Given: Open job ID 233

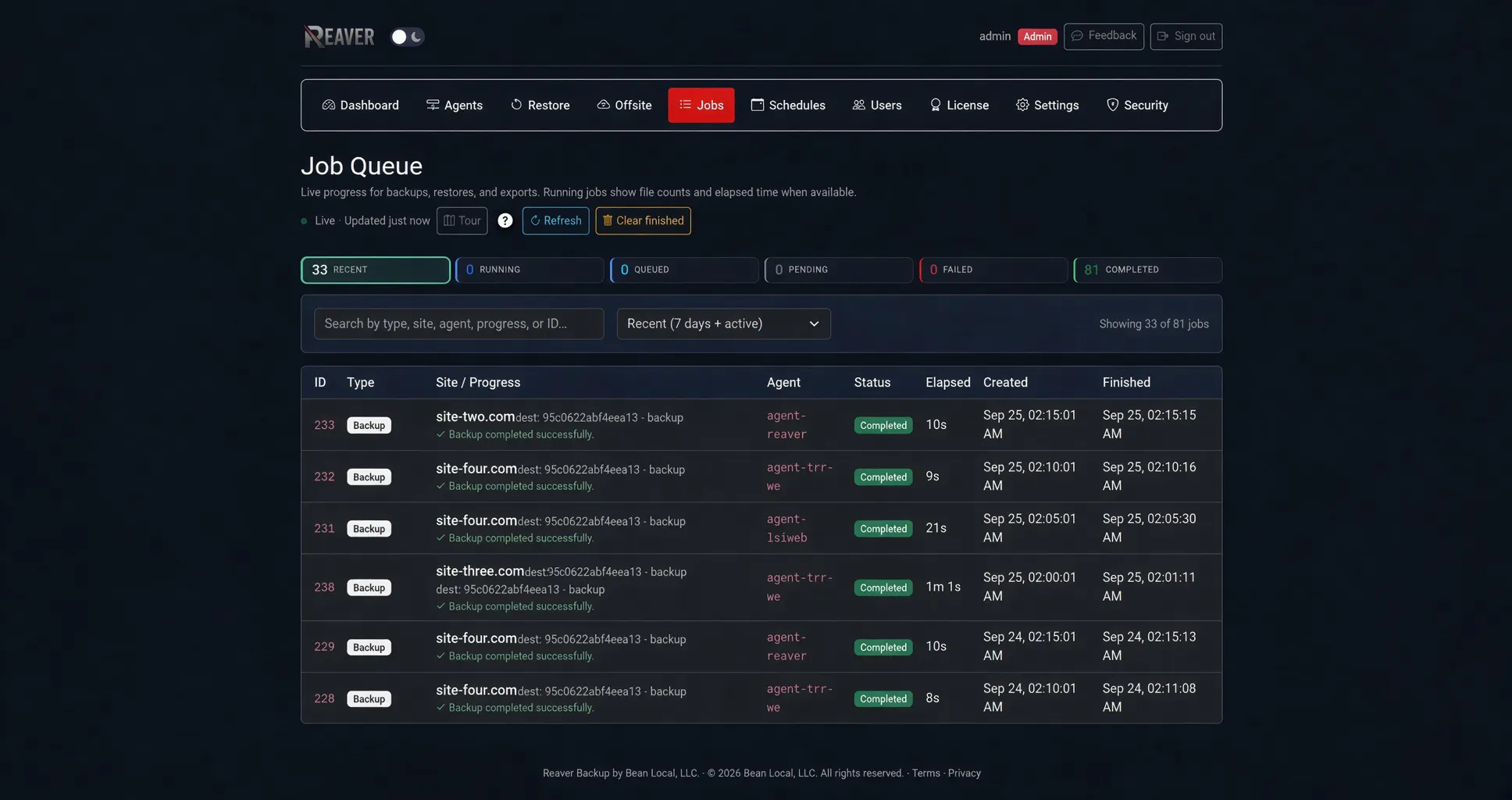Looking at the screenshot, I should click(324, 425).
